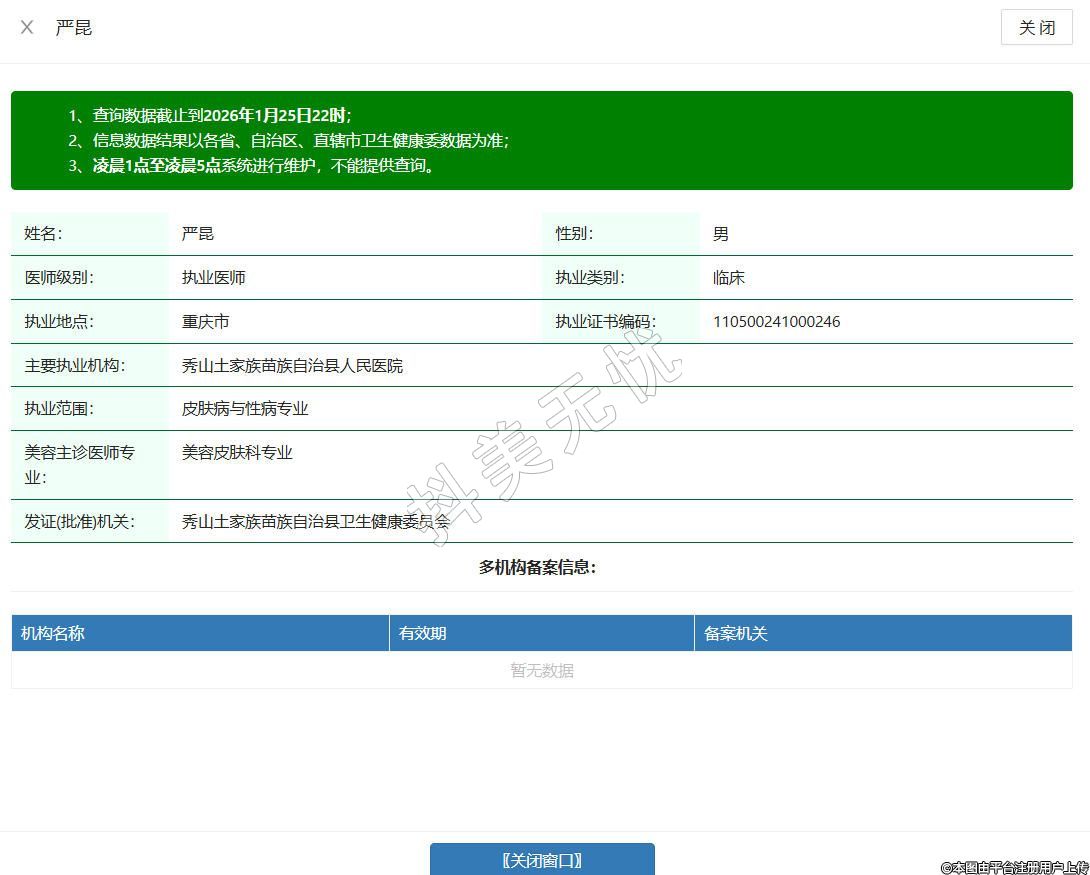1090x875 pixels.
Task: Click the hospital name 秀山土家族苗族自治县人民医院
Action: click(x=292, y=366)
